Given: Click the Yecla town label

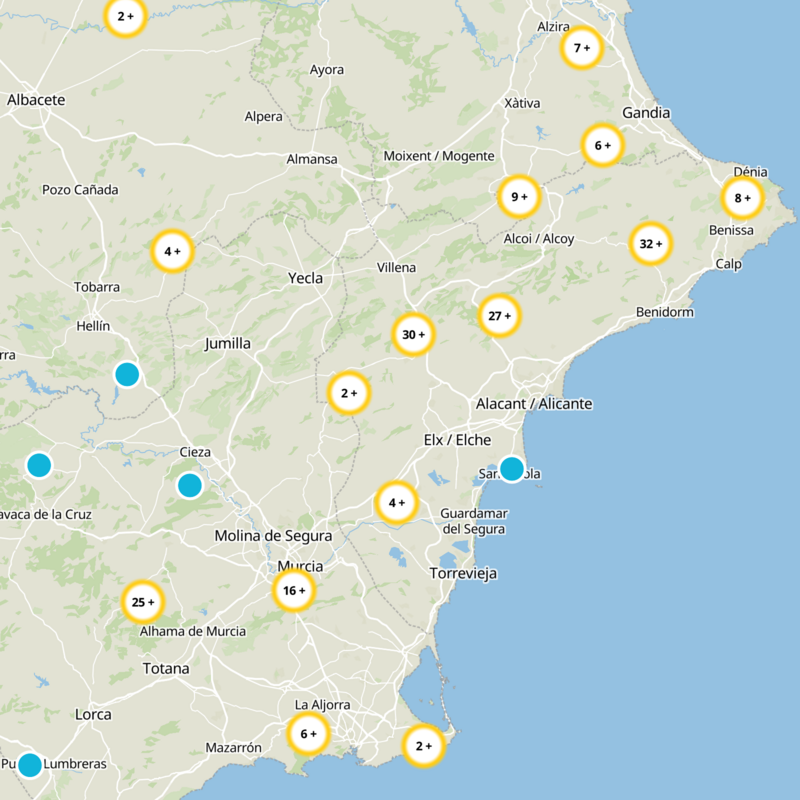Looking at the screenshot, I should click(305, 279).
